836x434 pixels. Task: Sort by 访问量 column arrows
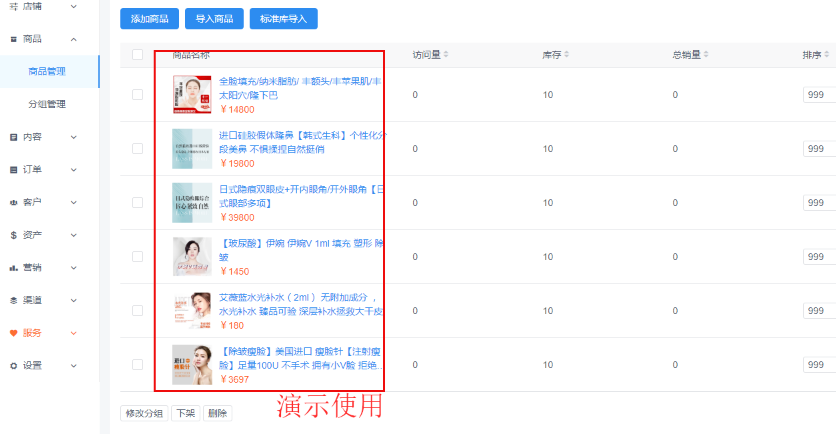(x=446, y=54)
